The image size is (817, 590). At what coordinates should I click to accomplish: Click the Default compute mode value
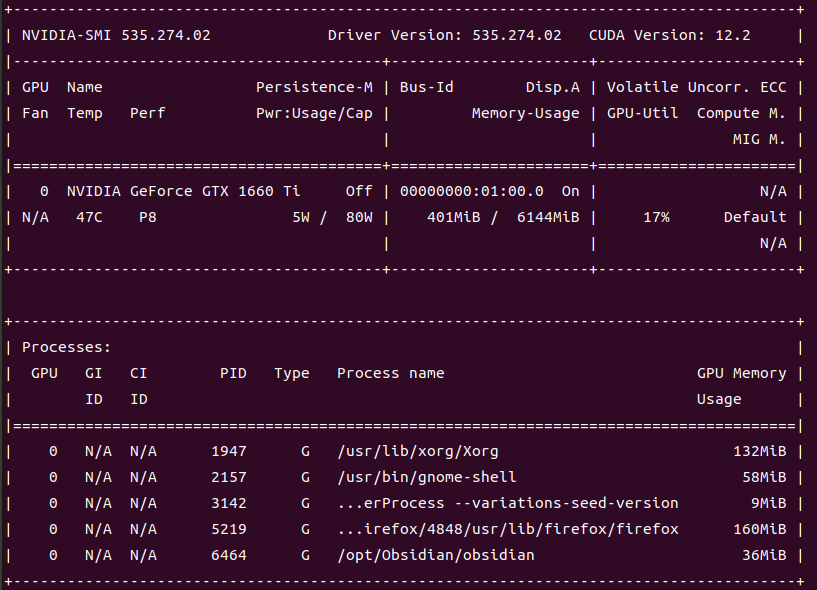(x=754, y=217)
